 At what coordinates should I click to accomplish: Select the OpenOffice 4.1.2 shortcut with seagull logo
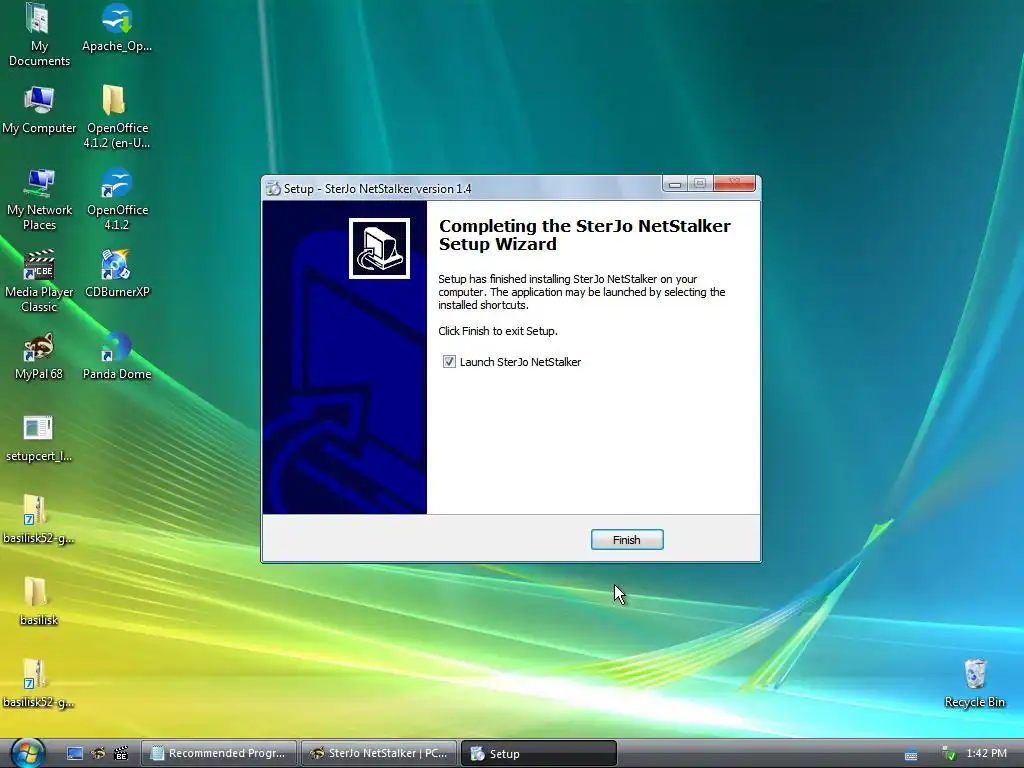(117, 199)
